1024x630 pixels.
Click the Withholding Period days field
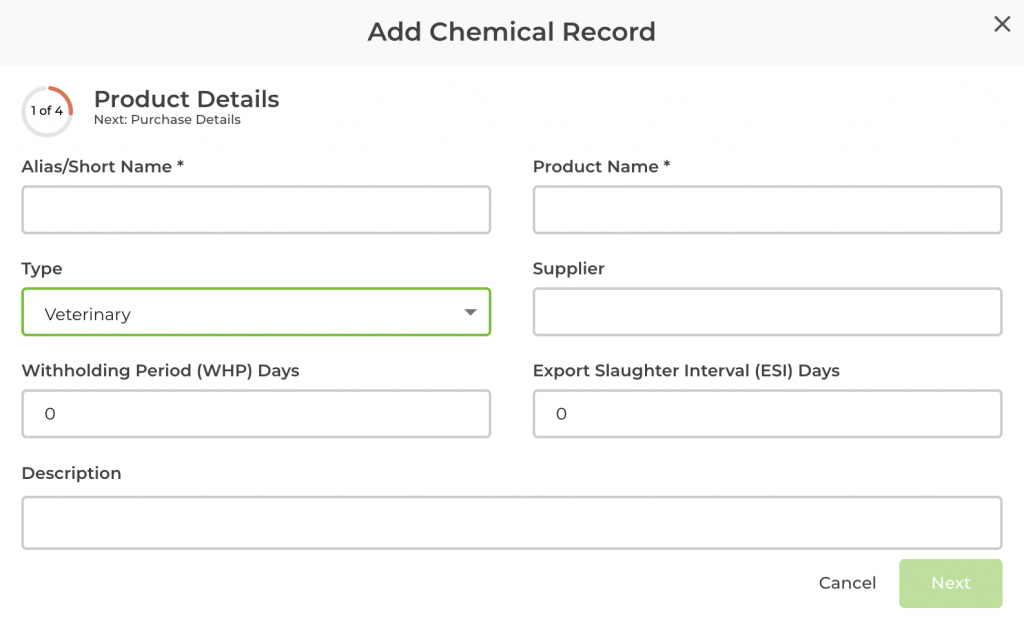256,414
